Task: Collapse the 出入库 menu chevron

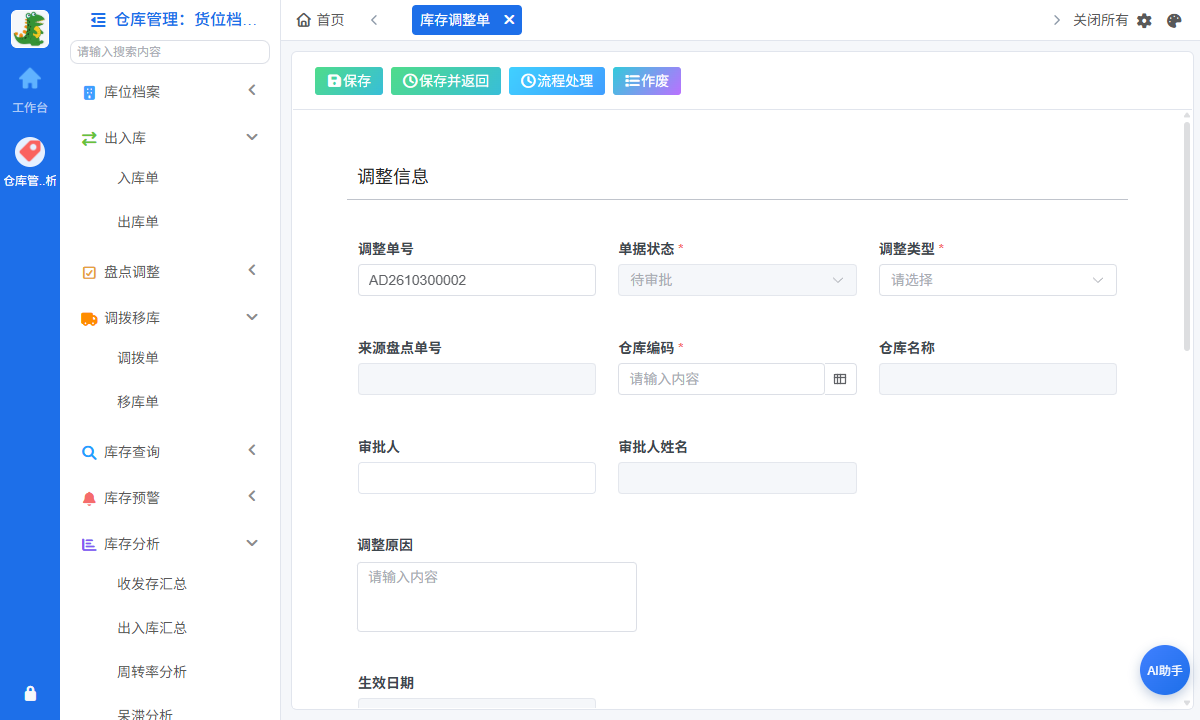Action: pos(252,137)
